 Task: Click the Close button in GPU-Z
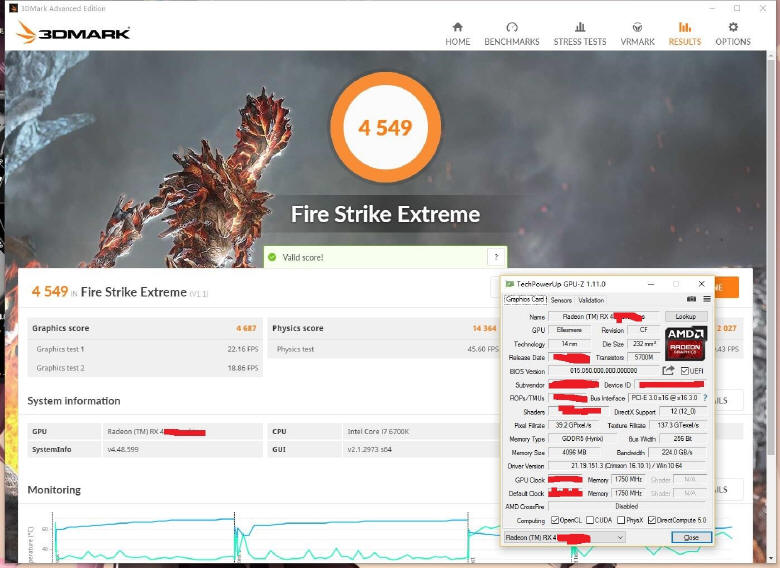tap(691, 538)
